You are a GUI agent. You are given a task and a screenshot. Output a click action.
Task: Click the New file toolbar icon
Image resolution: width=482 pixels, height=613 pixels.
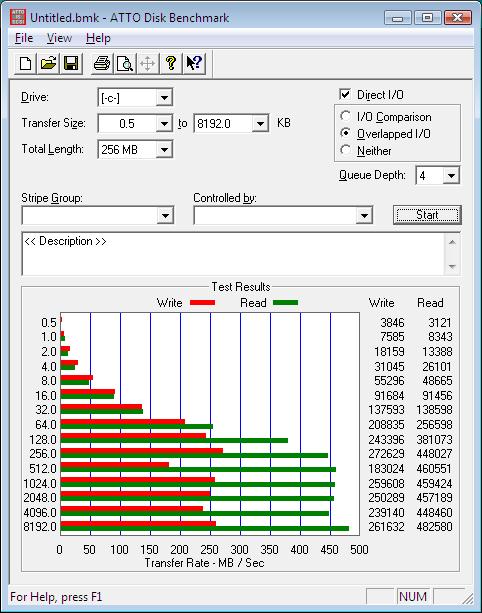25,63
